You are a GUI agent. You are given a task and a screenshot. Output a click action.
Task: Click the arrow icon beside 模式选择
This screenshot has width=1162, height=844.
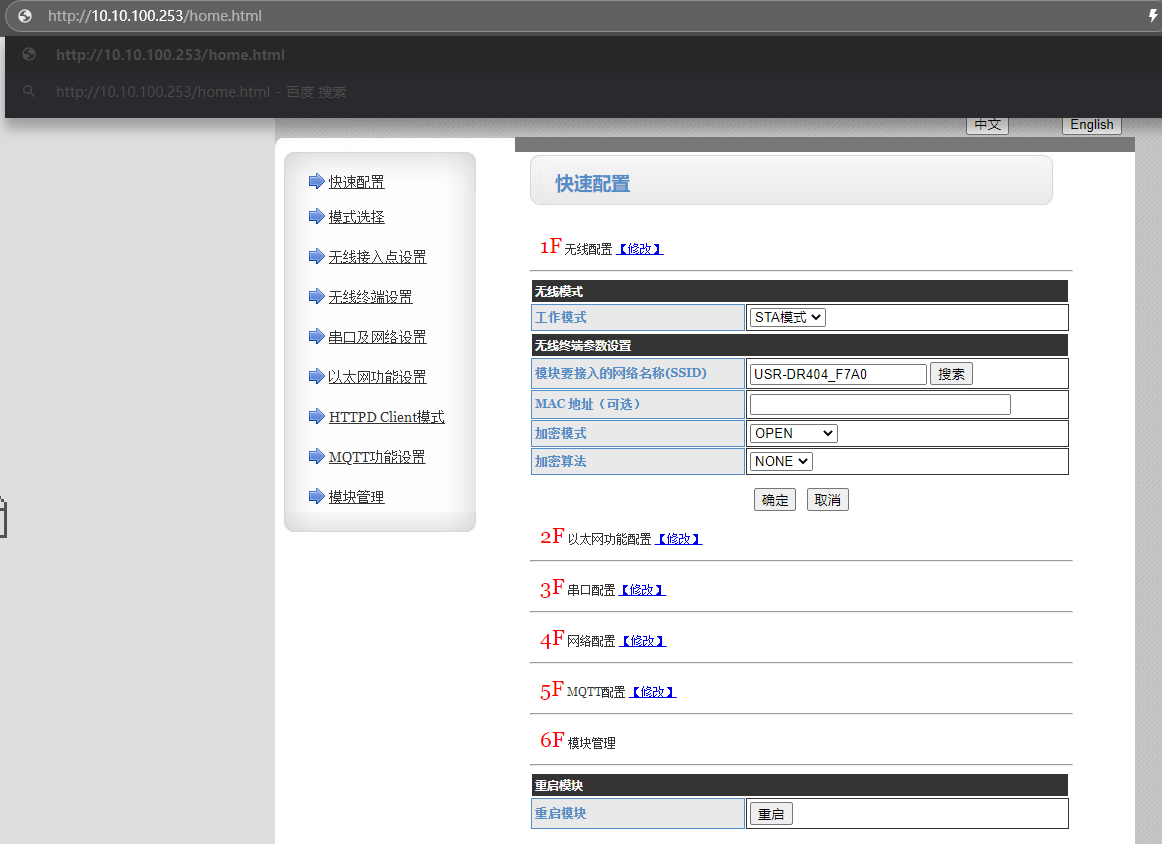(317, 216)
